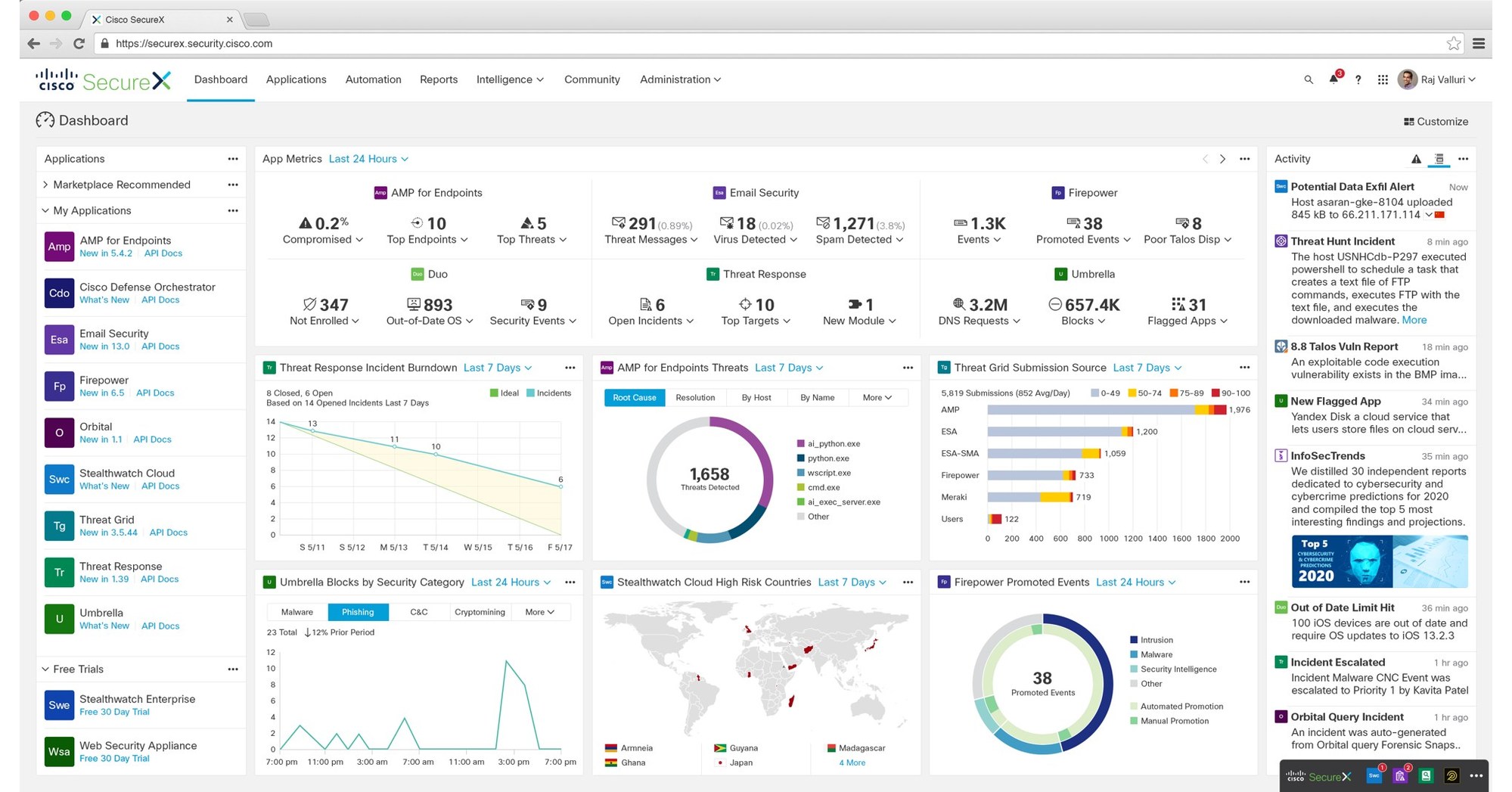Select the AMP for Endpoints app icon
The width and height of the screenshot is (1512, 792).
(59, 246)
